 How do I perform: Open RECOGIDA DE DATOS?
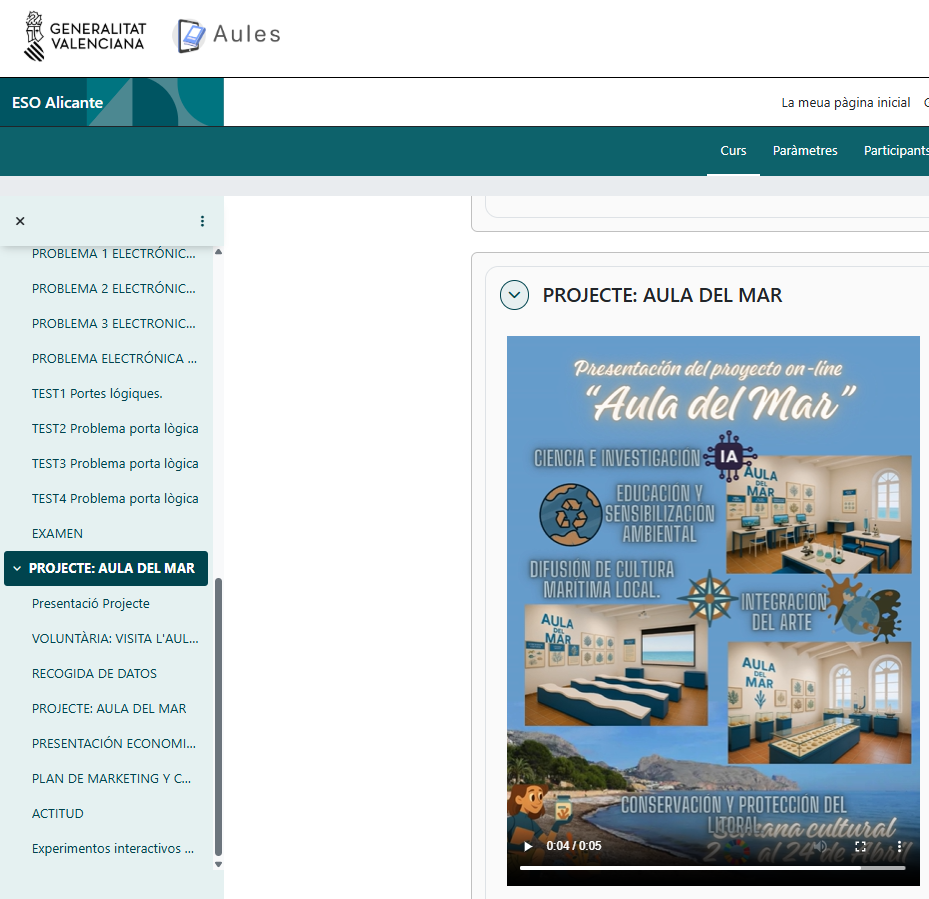pyautogui.click(x=94, y=673)
